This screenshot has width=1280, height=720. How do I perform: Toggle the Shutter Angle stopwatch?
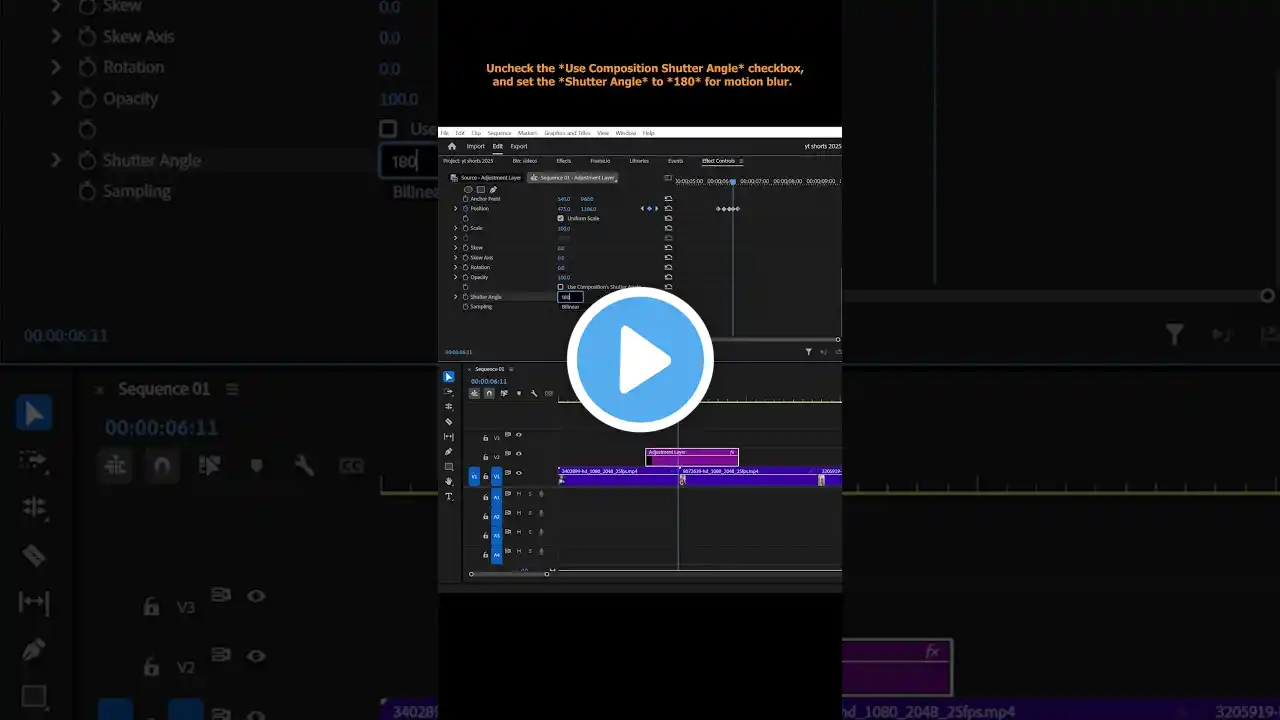(x=465, y=297)
